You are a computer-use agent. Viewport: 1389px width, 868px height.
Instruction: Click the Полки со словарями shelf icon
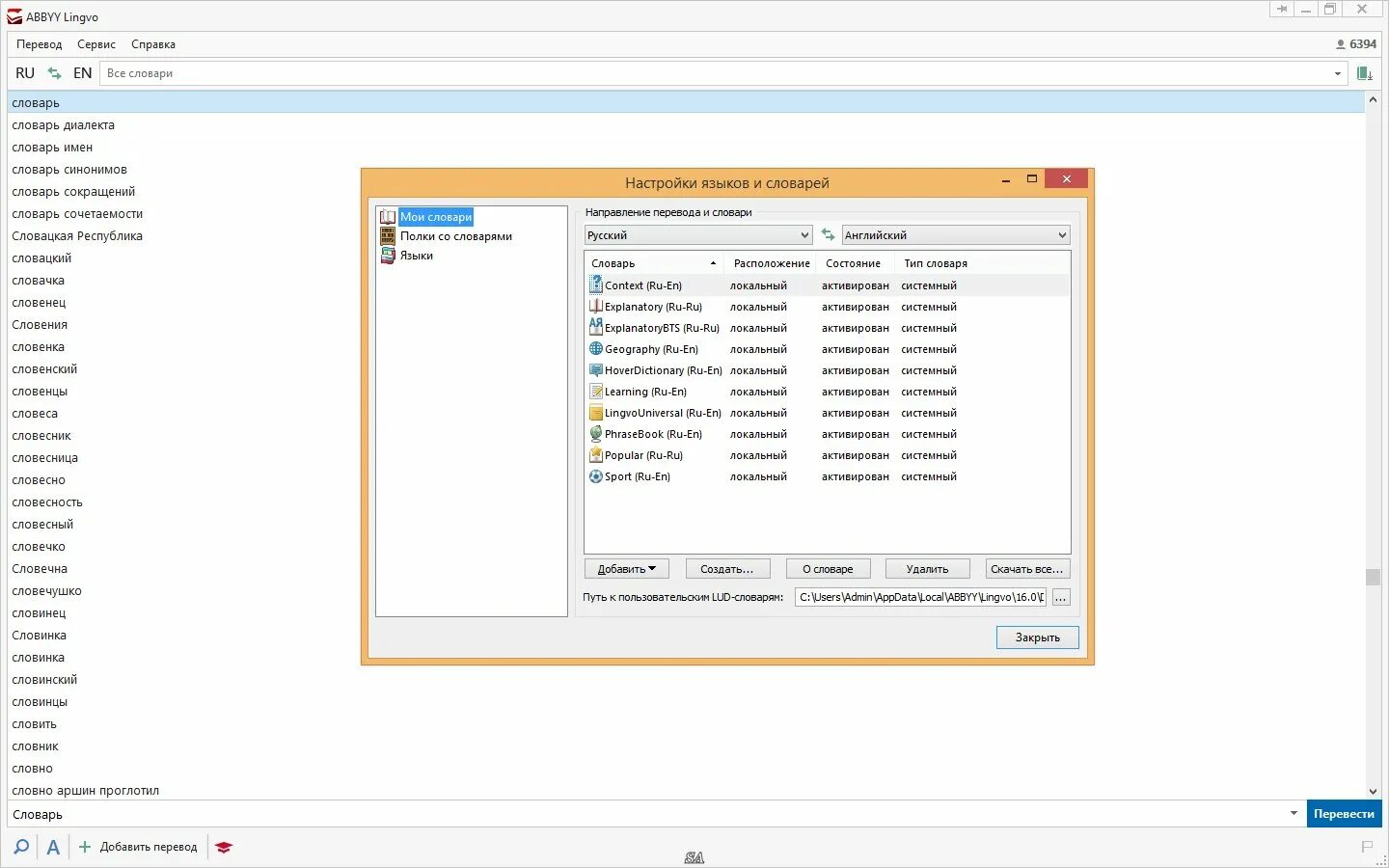click(388, 236)
